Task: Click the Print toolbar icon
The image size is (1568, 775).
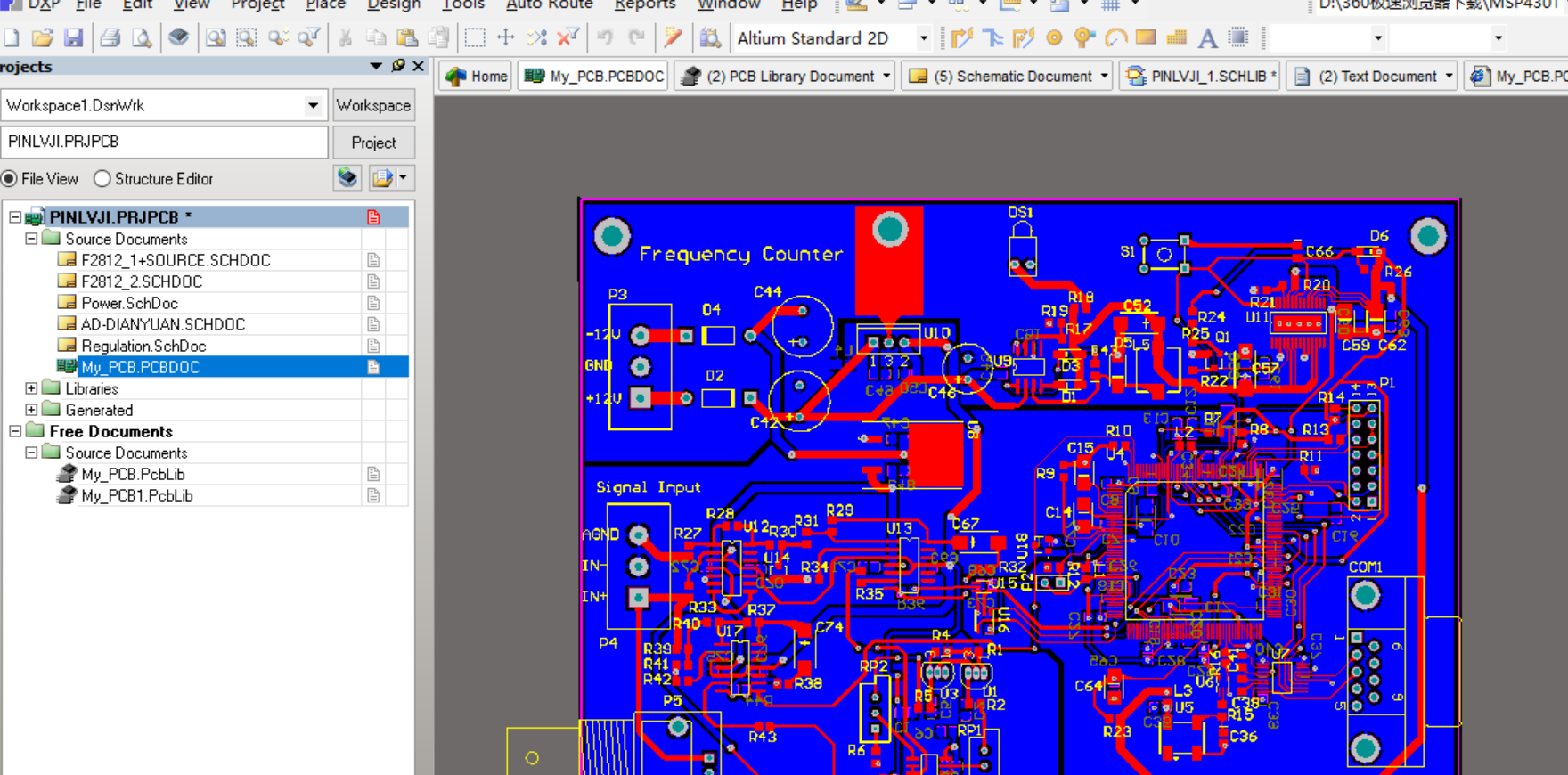Action: coord(110,38)
